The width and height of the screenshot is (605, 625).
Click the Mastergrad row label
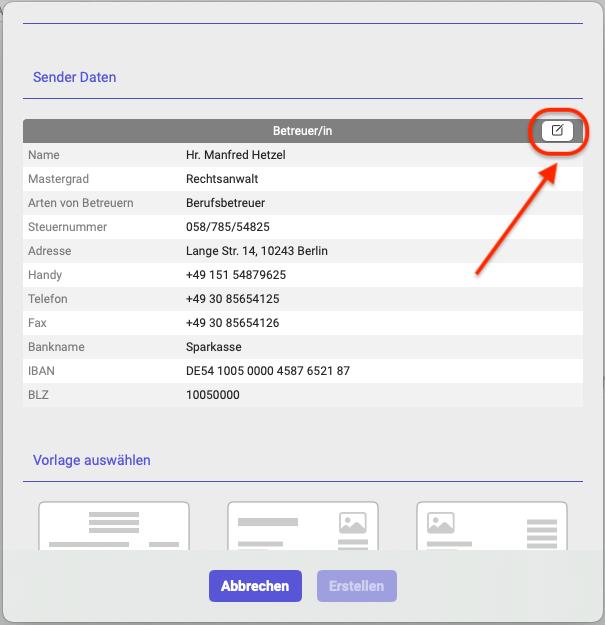click(59, 179)
